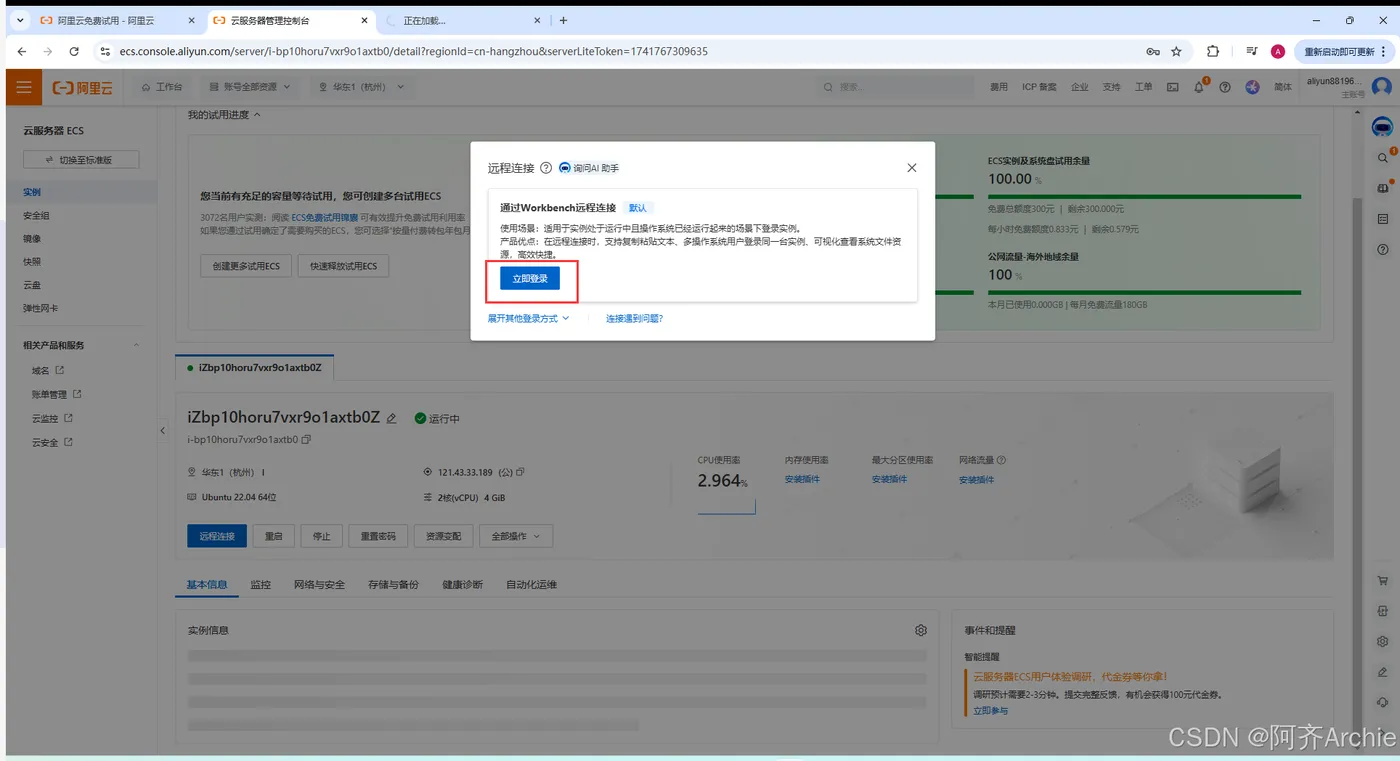Click the 停止 button

pos(322,536)
